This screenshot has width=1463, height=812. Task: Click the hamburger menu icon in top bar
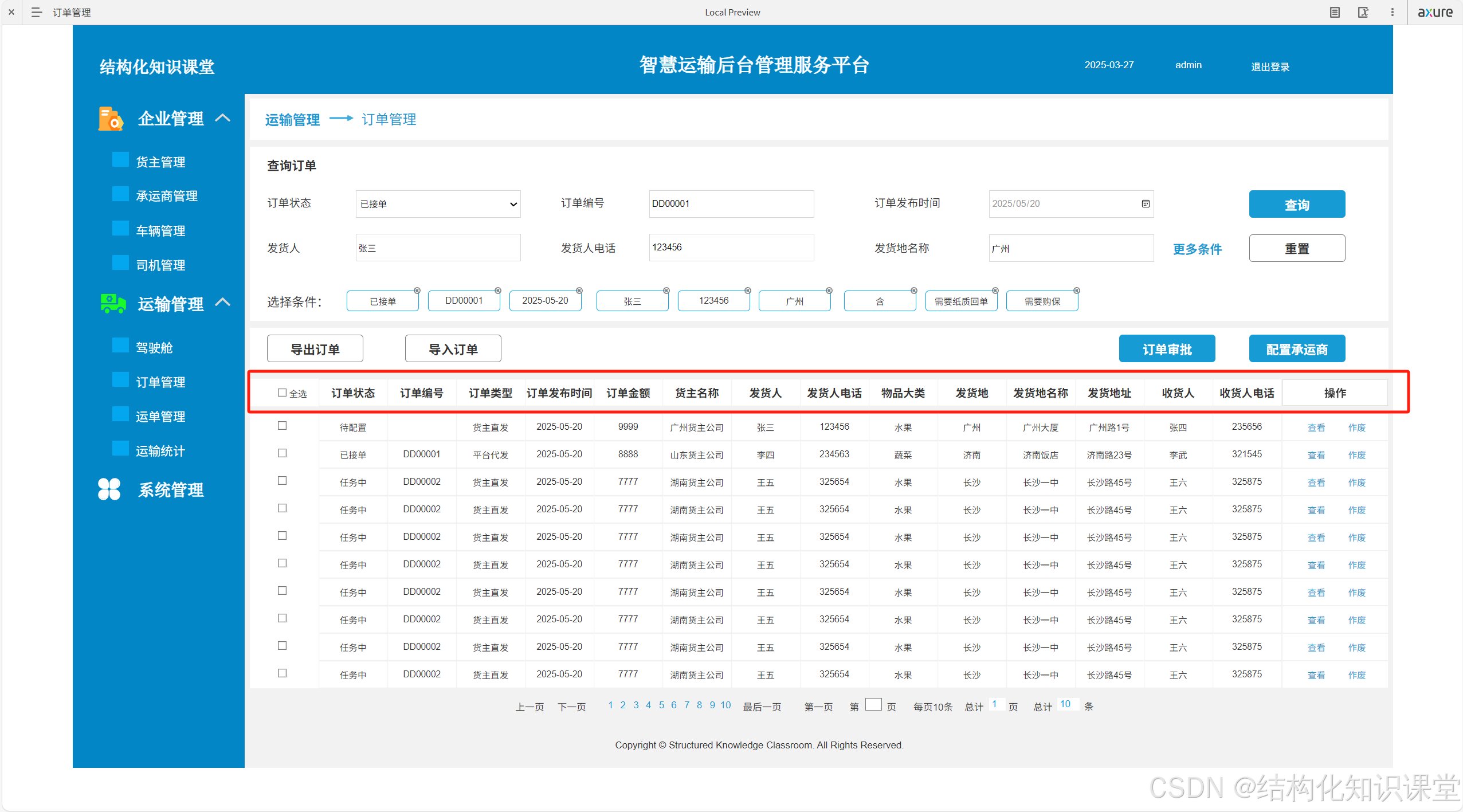[x=36, y=12]
